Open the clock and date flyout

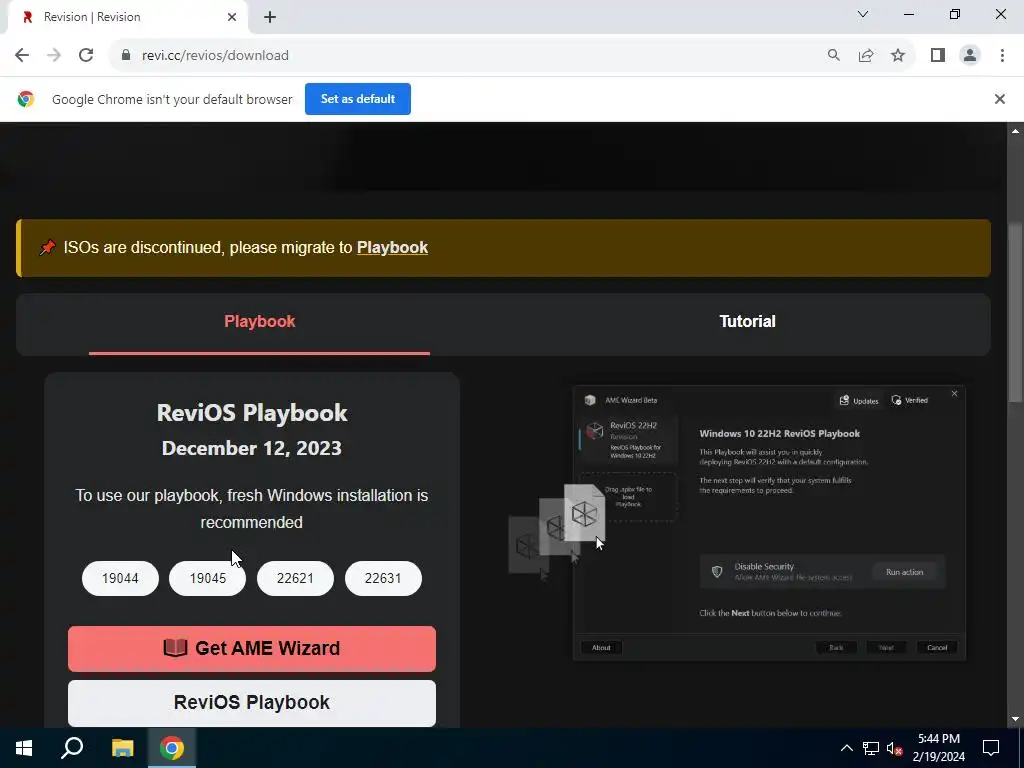pyautogui.click(x=938, y=748)
